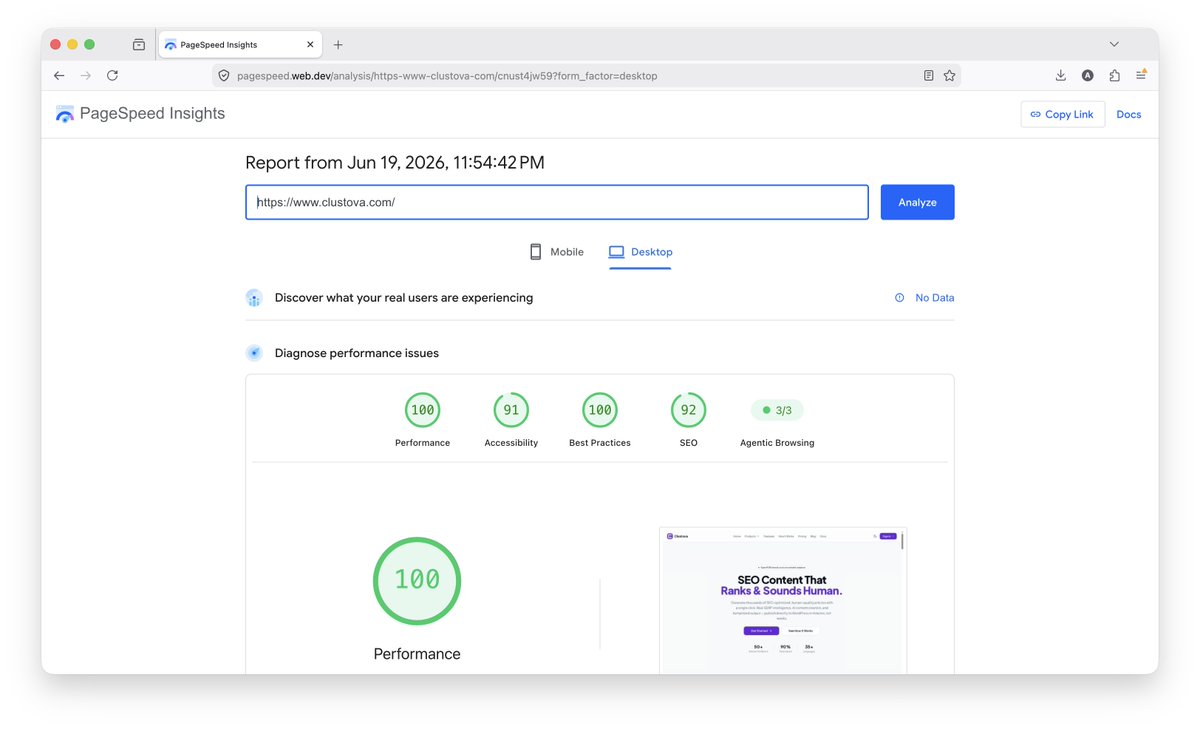Go back with the browser back arrow
Screen dimensions: 1200x729
click(59, 75)
